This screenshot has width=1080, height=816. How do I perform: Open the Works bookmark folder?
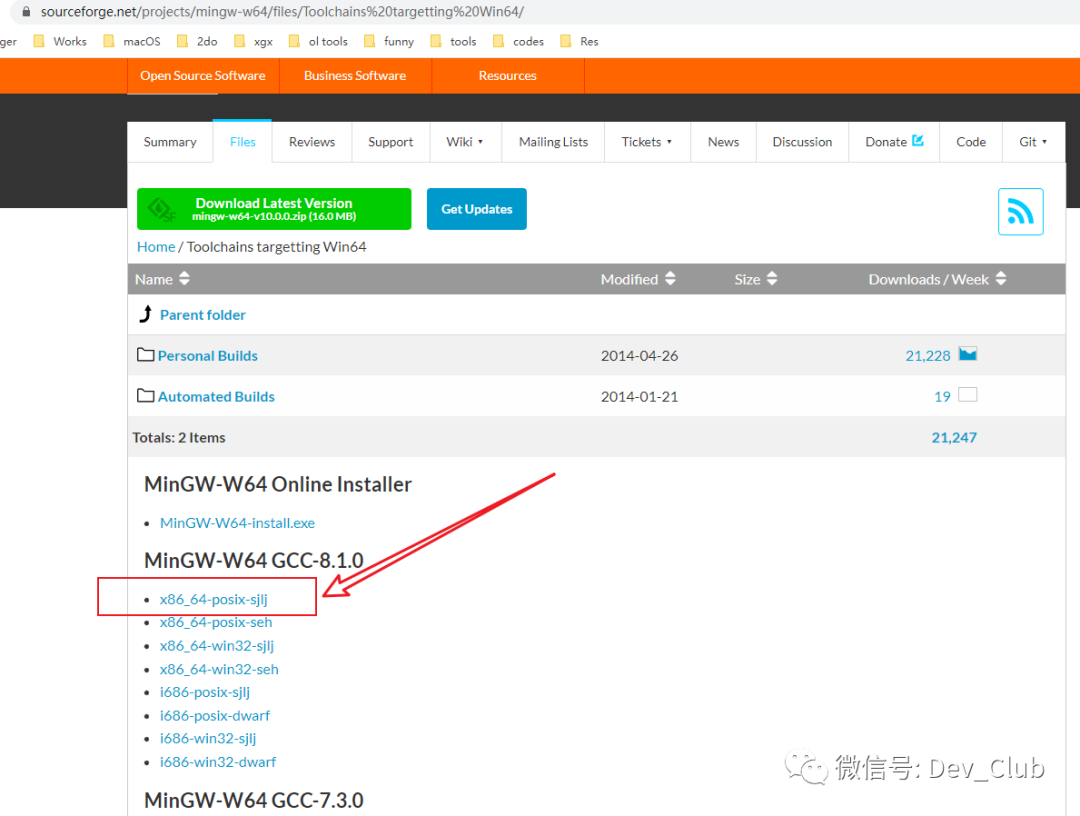pos(61,41)
